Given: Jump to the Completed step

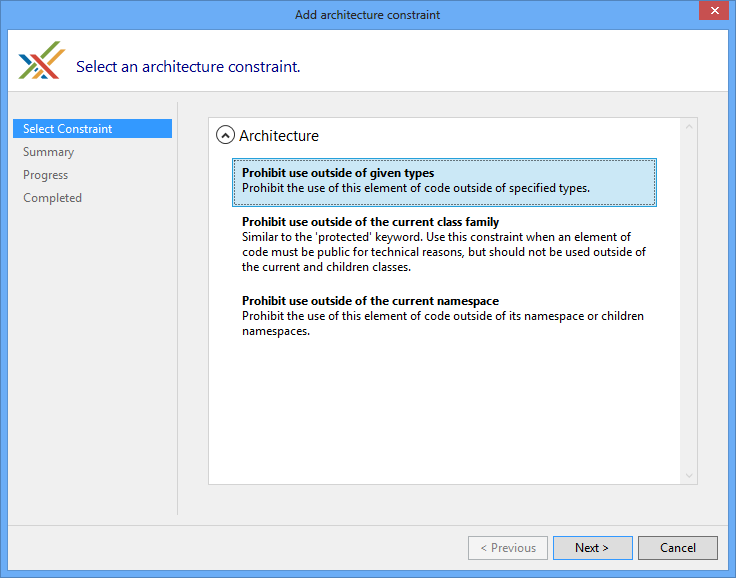Looking at the screenshot, I should click(x=53, y=198).
